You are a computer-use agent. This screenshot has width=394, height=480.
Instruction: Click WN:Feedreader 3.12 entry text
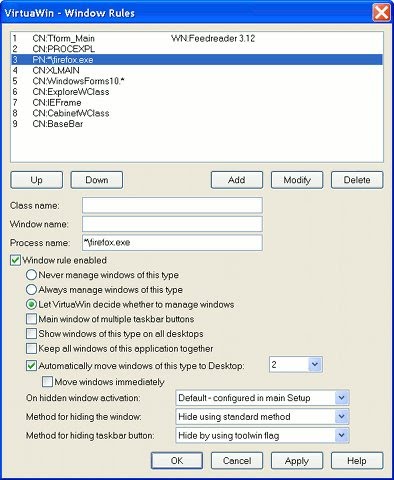(213, 38)
